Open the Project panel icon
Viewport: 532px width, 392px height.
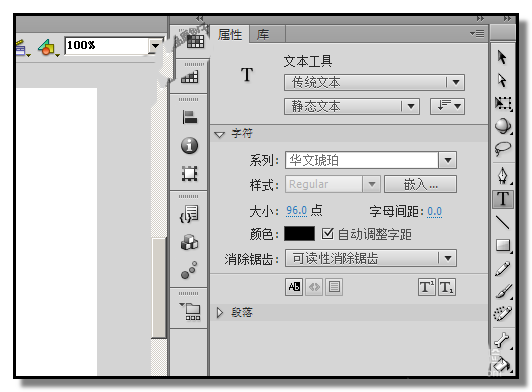click(190, 311)
